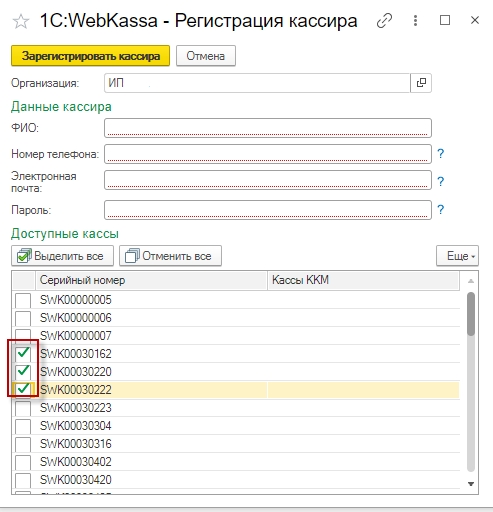Show help for phone number field
Viewport: 493px width, 512px height.
pos(441,154)
